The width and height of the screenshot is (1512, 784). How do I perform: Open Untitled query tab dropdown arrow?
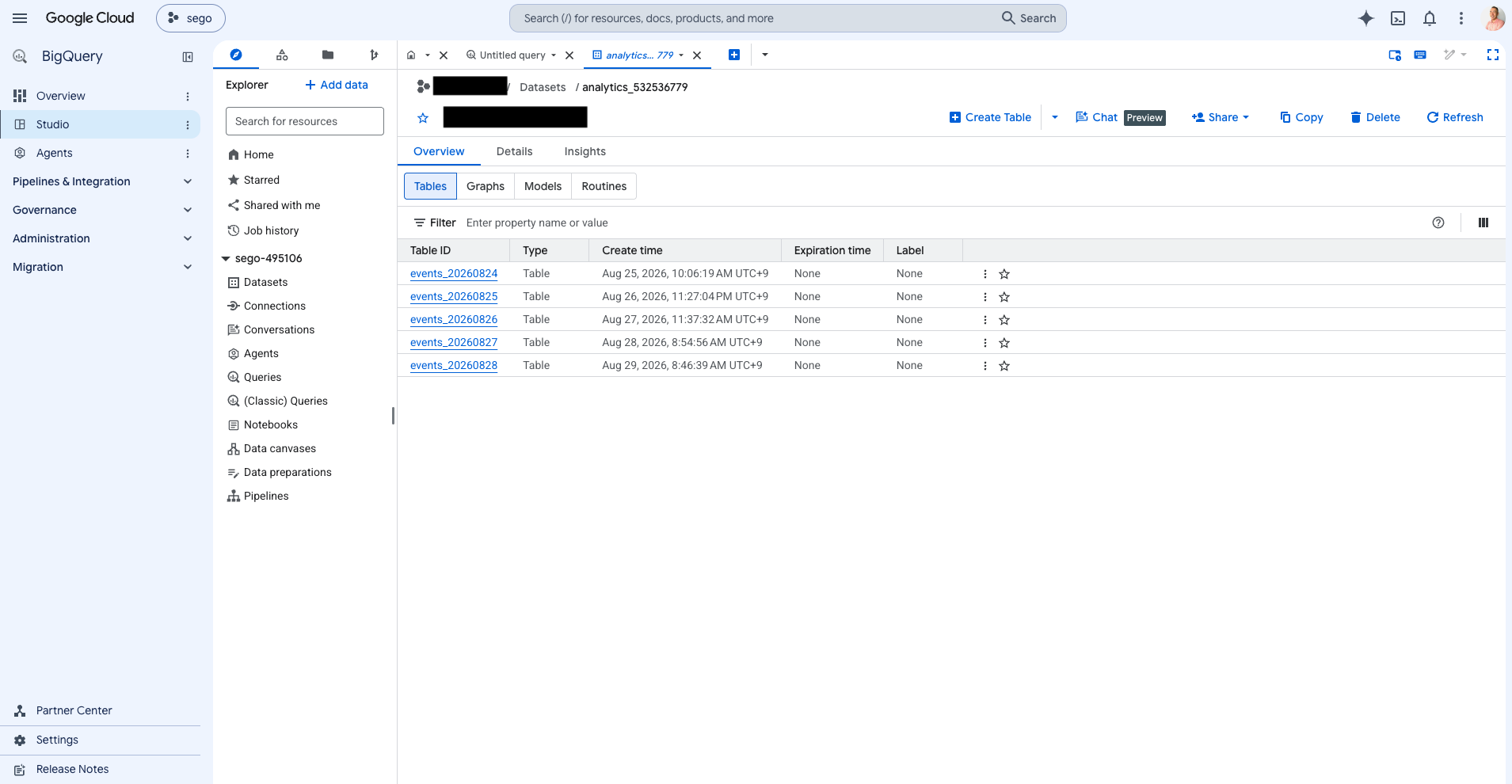click(554, 55)
